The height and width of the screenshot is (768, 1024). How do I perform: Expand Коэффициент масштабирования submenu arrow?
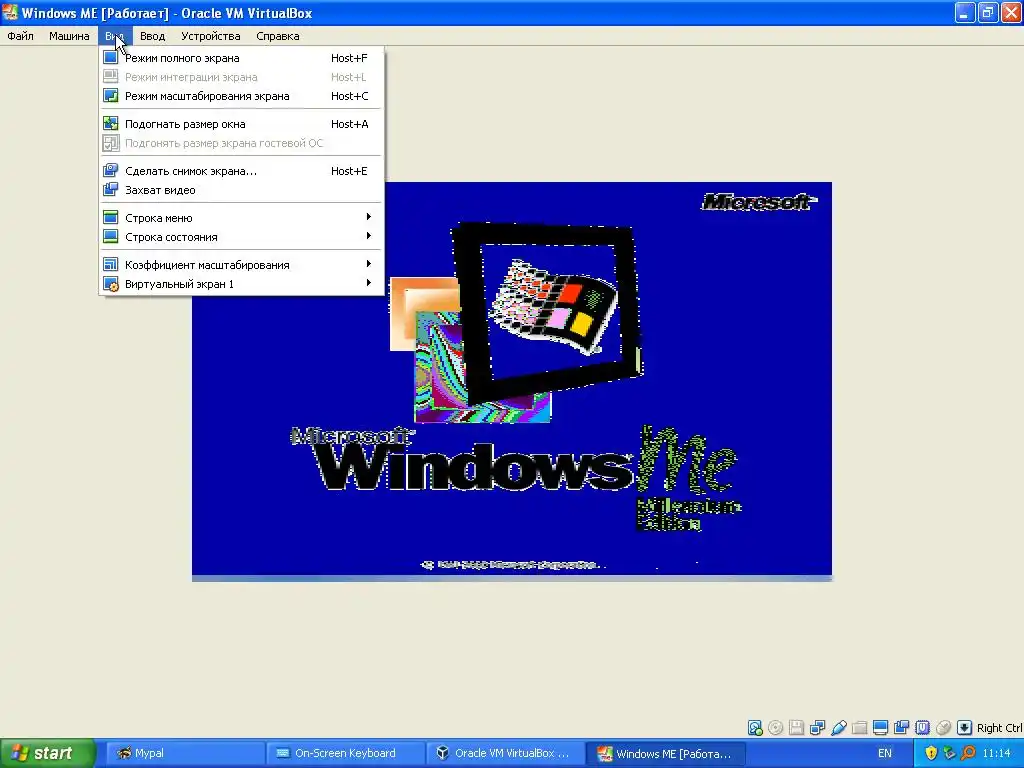369,264
